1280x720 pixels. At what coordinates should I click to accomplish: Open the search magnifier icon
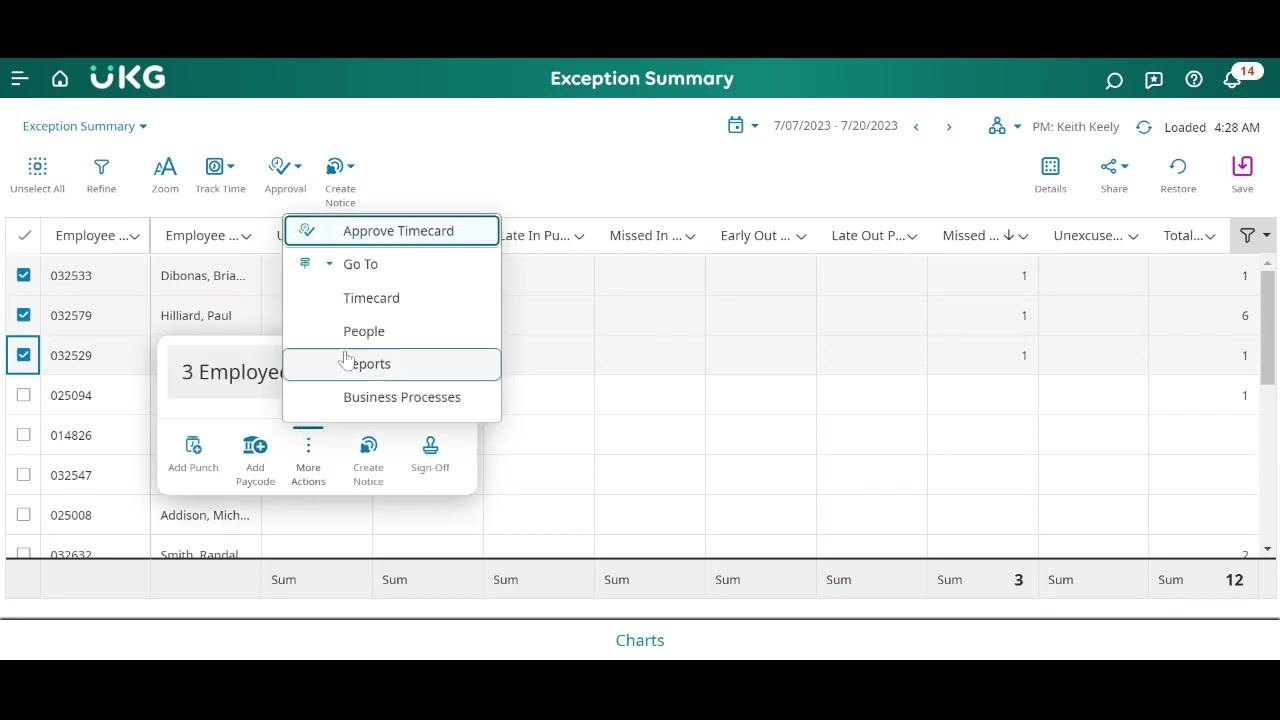tap(1114, 80)
